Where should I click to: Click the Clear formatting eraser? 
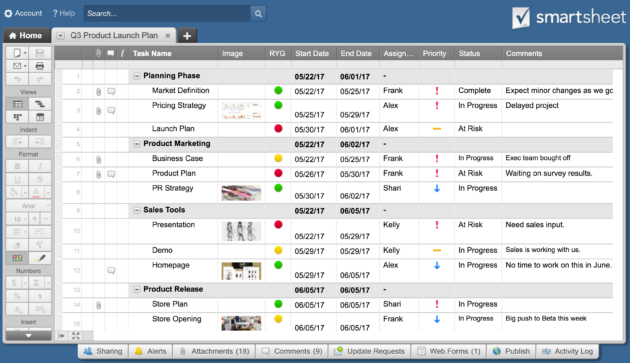coord(17,245)
